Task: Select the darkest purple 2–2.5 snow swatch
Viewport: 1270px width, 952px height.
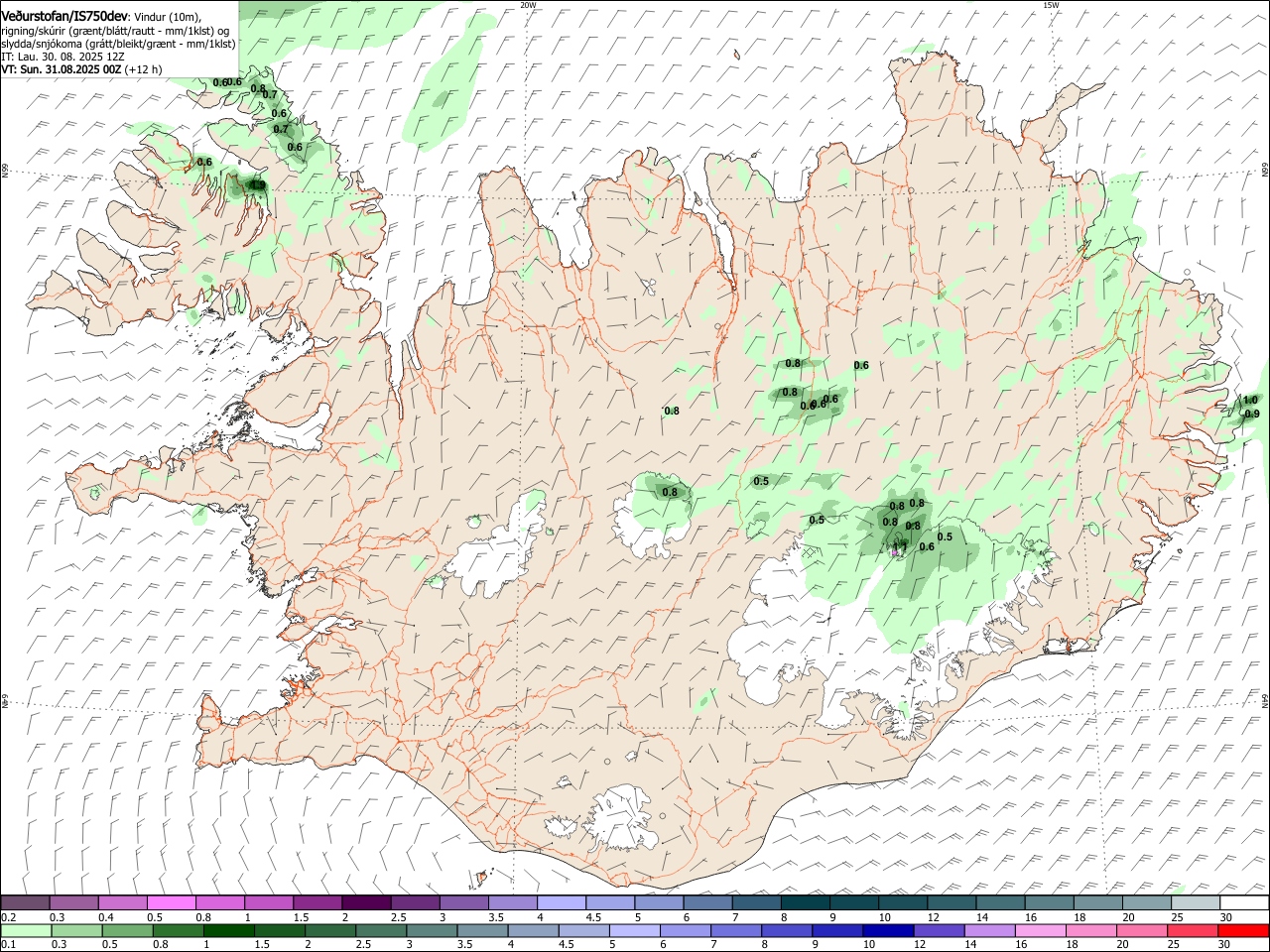Action: click(366, 902)
